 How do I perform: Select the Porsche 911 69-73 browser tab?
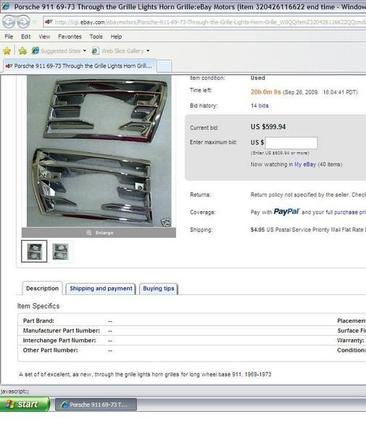79,66
